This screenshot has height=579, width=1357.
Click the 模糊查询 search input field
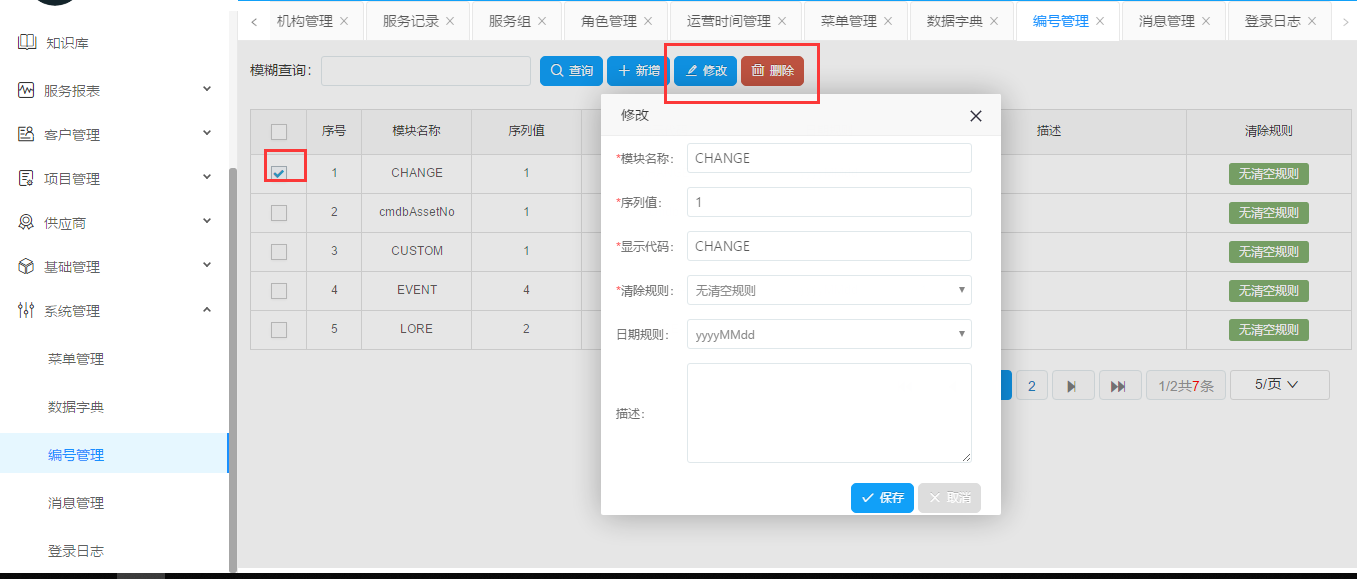(x=426, y=71)
